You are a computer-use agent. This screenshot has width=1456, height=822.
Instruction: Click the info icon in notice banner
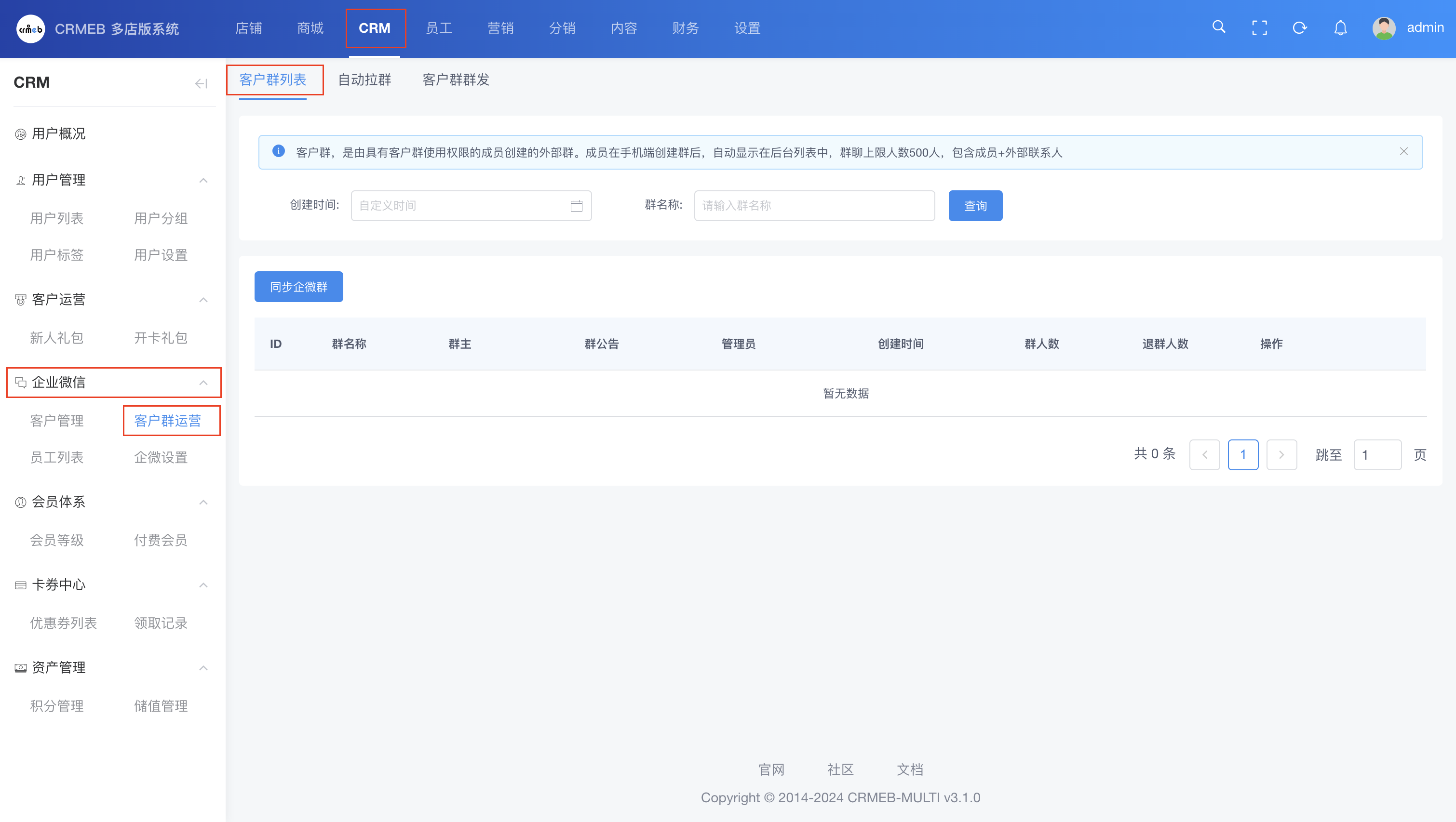click(x=278, y=151)
